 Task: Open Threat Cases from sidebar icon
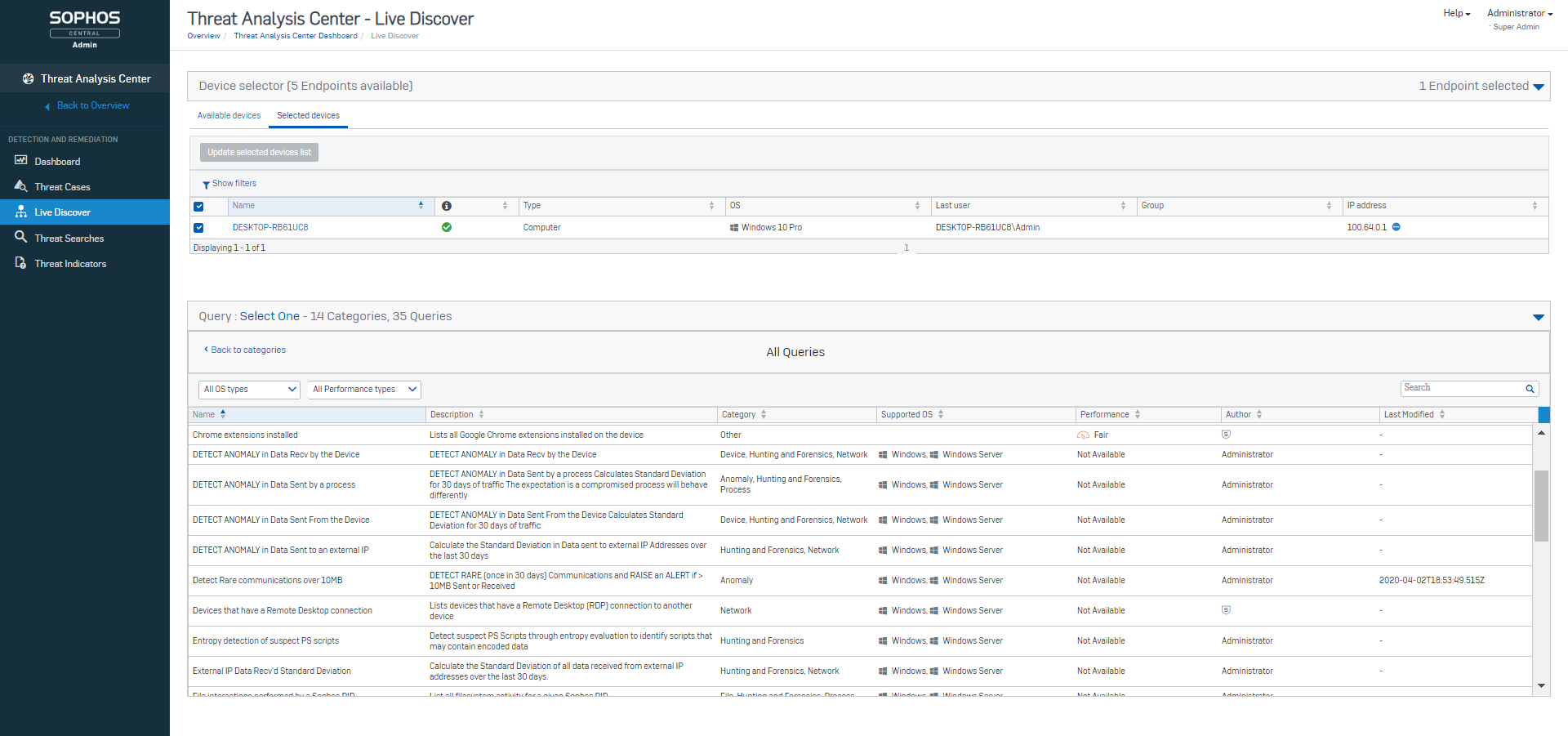[21, 186]
